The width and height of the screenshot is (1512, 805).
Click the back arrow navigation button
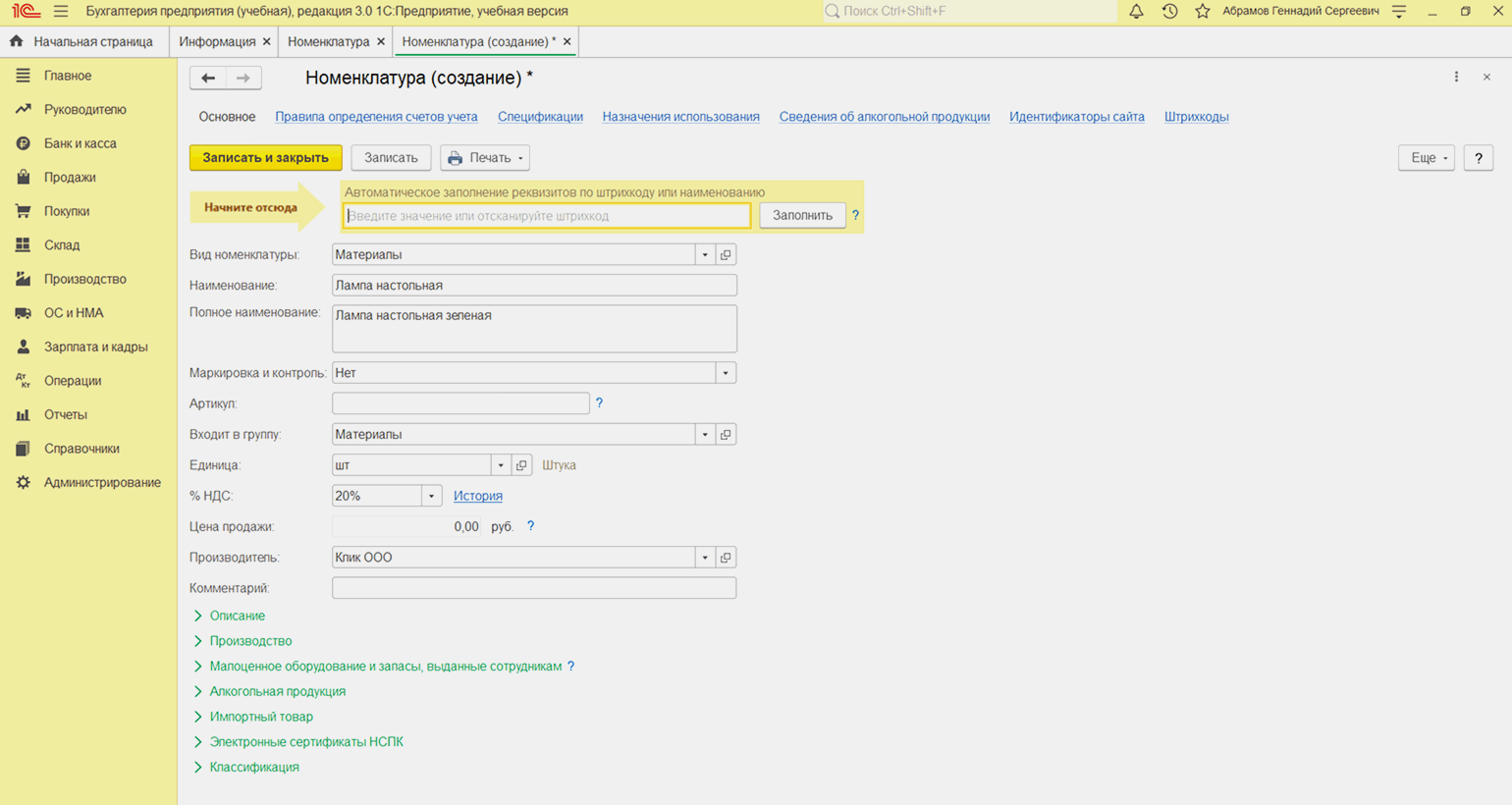click(208, 79)
